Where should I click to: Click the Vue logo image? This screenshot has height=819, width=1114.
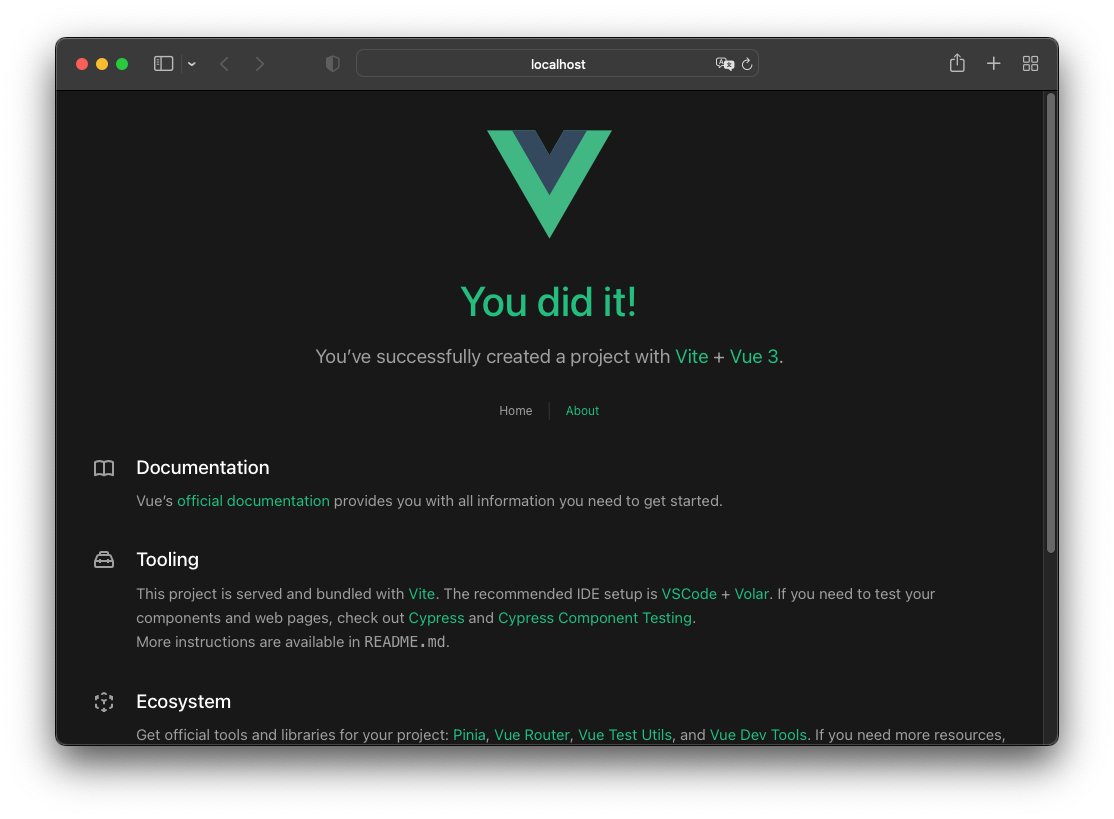coord(549,183)
